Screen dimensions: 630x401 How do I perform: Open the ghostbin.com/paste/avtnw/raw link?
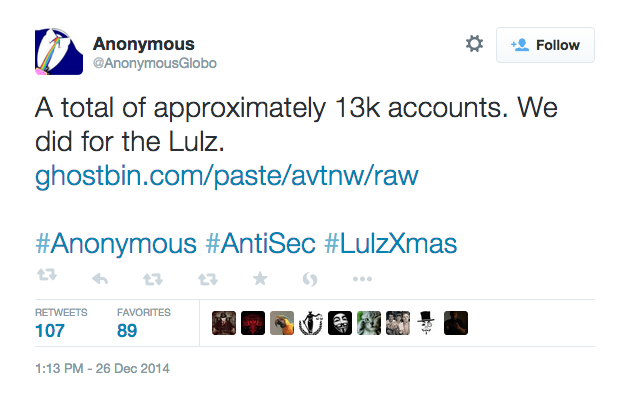226,176
